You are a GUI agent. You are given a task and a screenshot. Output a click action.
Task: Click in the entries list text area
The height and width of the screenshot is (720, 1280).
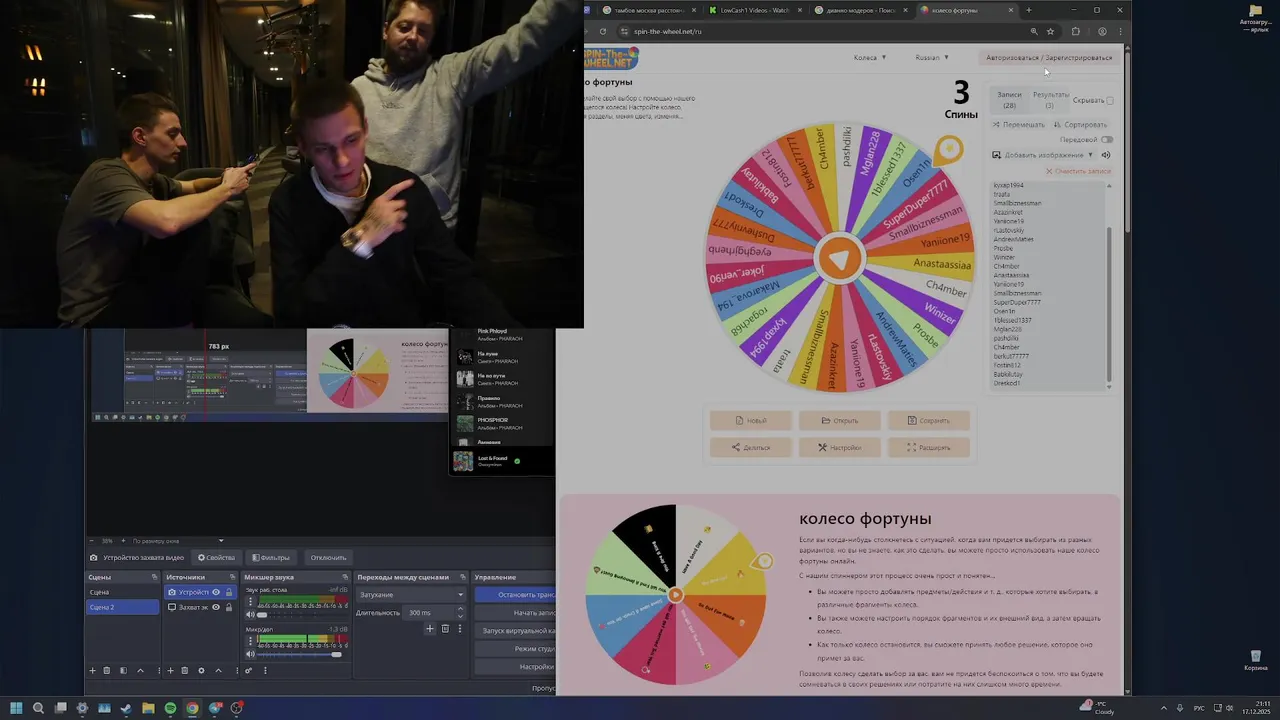pos(1046,285)
